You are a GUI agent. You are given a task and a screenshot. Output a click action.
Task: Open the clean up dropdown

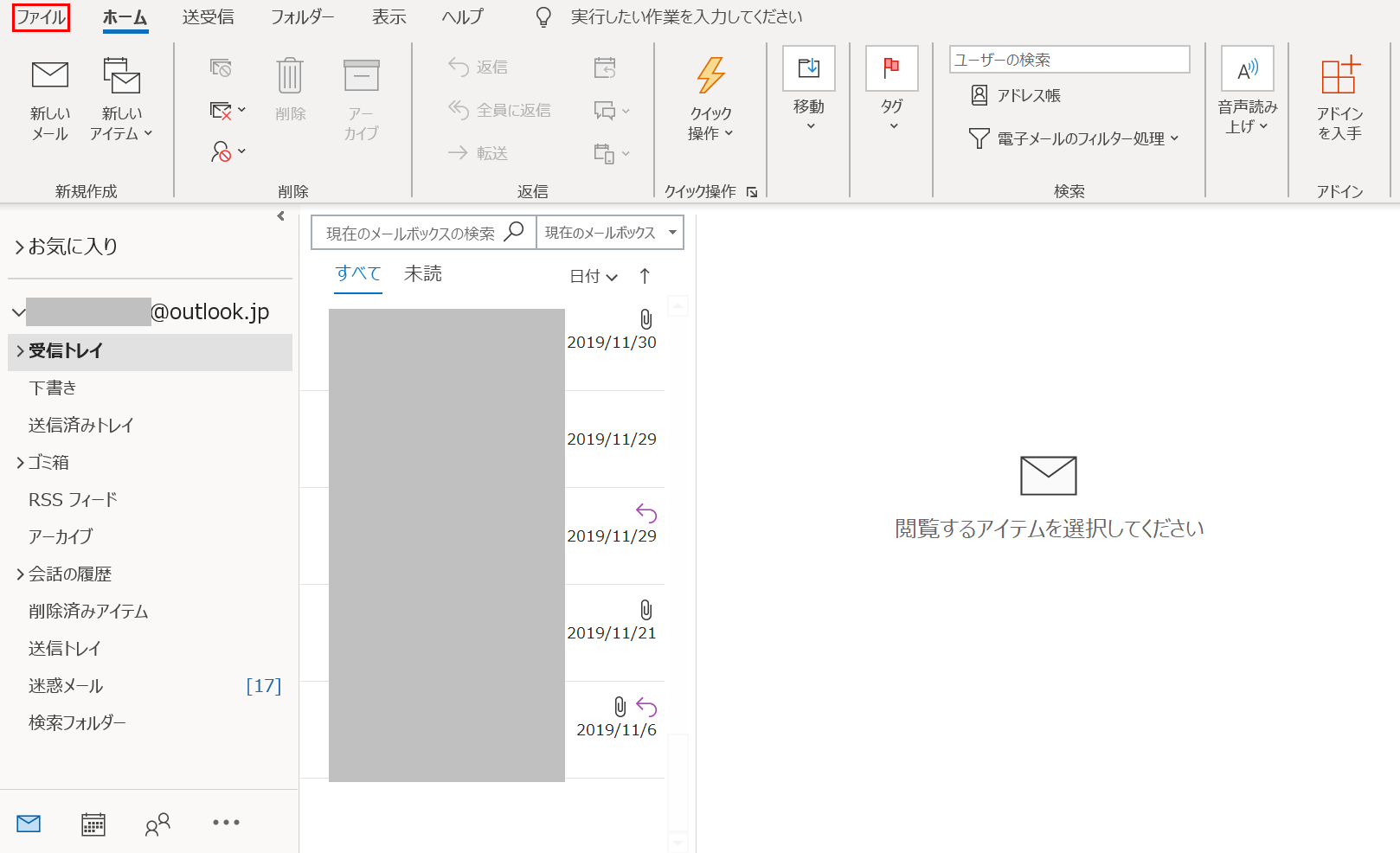(x=228, y=111)
